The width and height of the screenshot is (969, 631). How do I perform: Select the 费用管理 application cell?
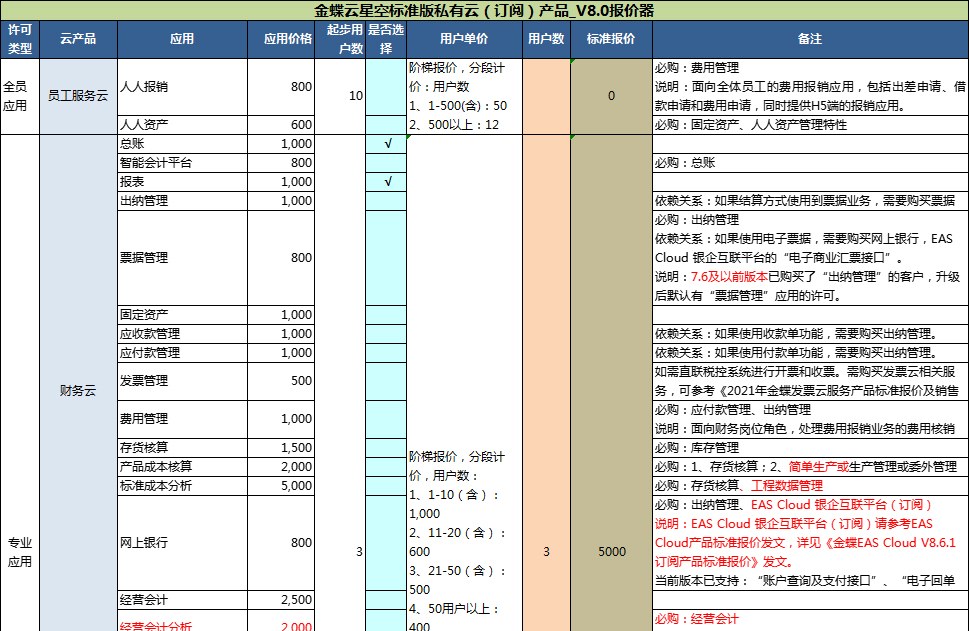(182, 419)
